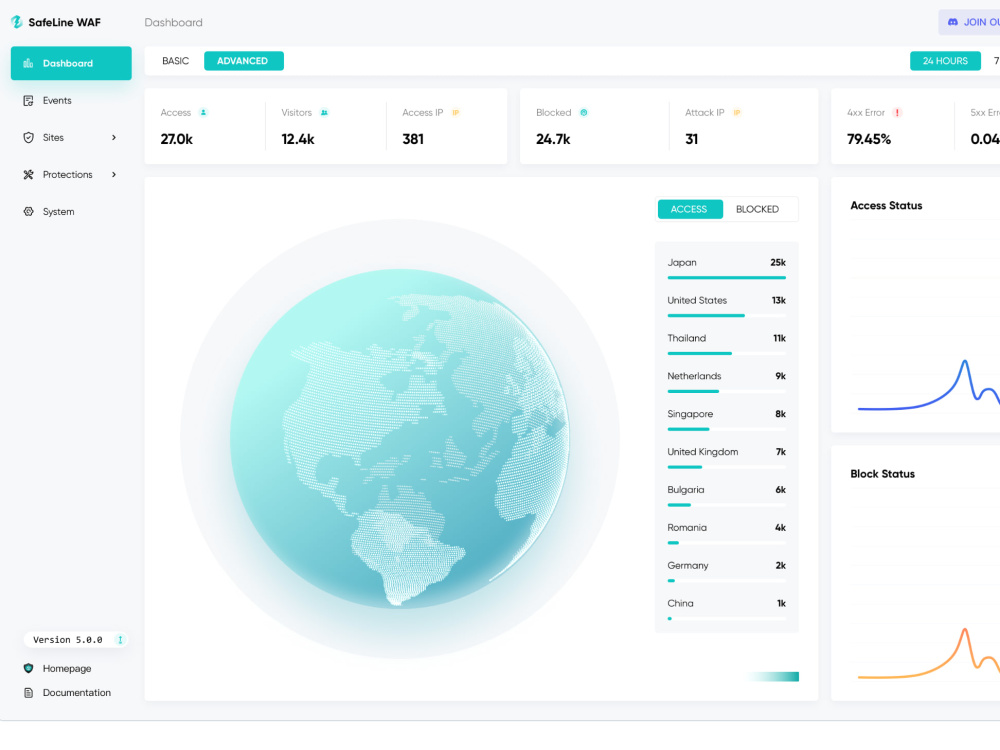Viewport: 1000px width, 750px height.
Task: Click the System gear icon
Action: click(28, 212)
